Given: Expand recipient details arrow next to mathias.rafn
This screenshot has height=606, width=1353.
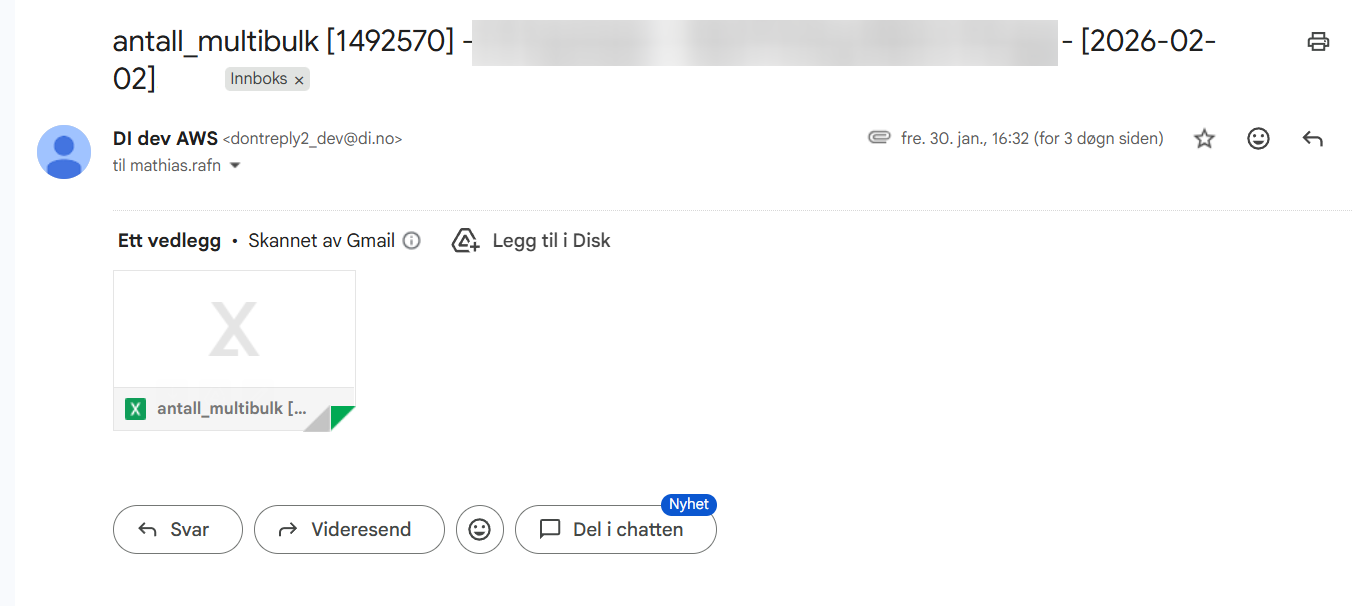Looking at the screenshot, I should [236, 166].
